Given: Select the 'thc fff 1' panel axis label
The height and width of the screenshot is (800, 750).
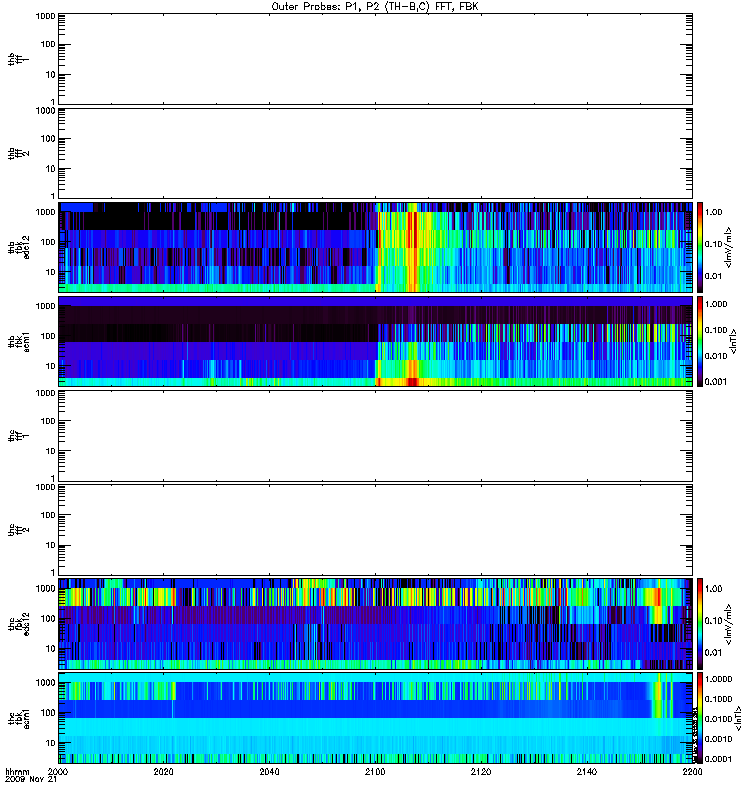Looking at the screenshot, I should tap(18, 436).
